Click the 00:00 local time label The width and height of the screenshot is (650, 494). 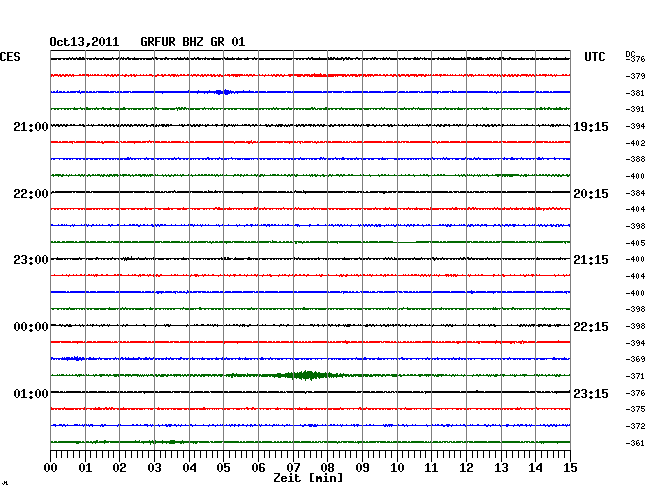tap(31, 327)
